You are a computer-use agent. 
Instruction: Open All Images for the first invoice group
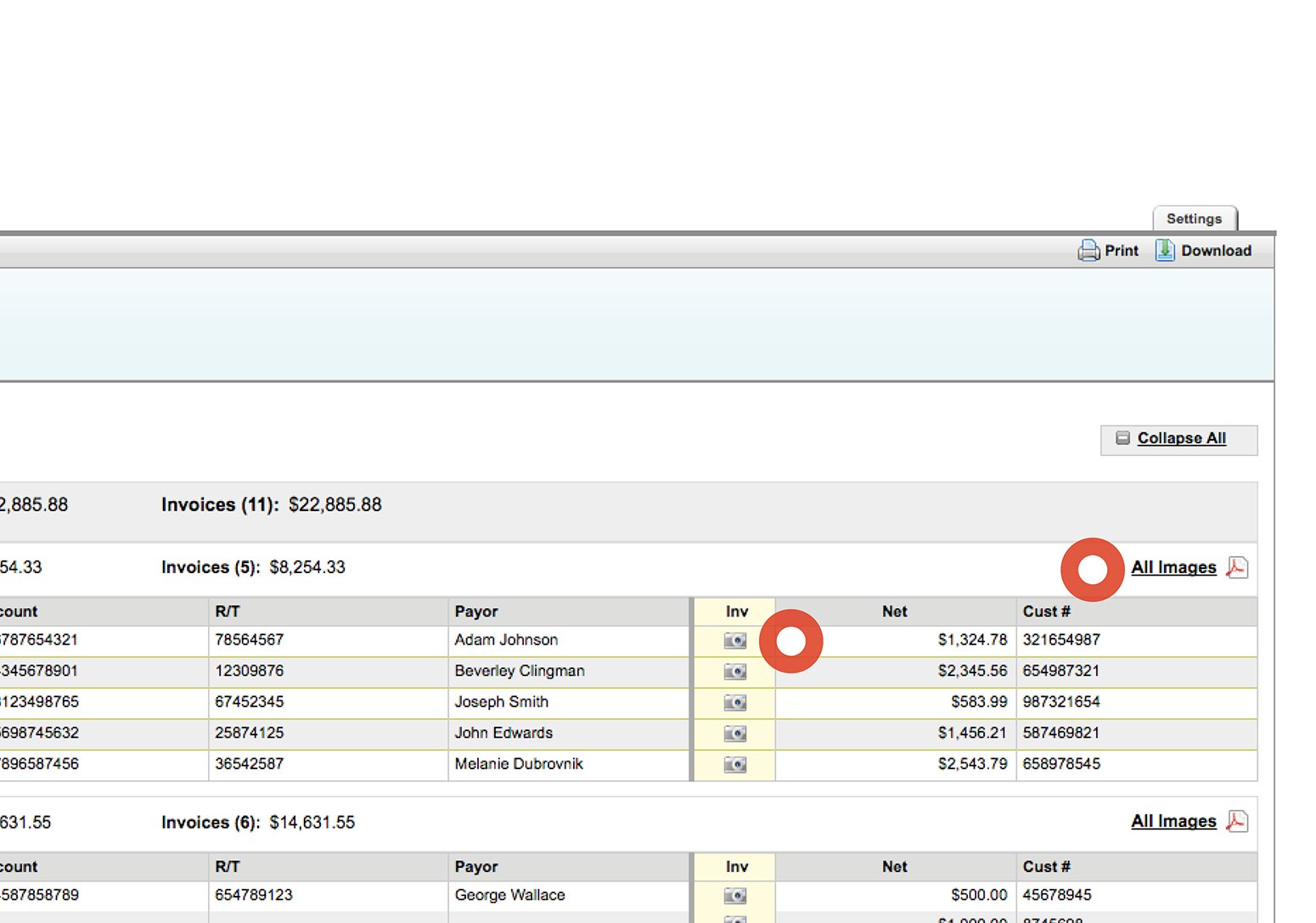tap(1173, 567)
